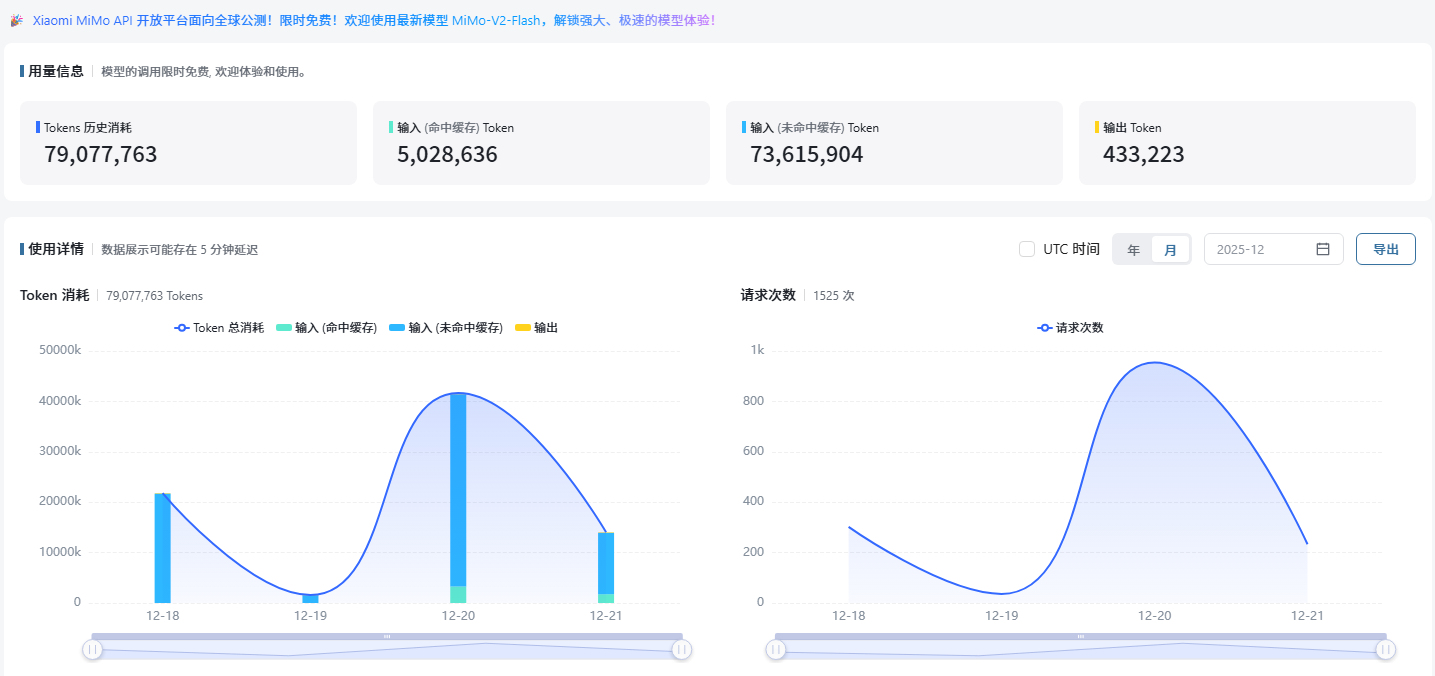Click the left handle of the Token chart zoom slider
1435x676 pixels.
point(92,649)
